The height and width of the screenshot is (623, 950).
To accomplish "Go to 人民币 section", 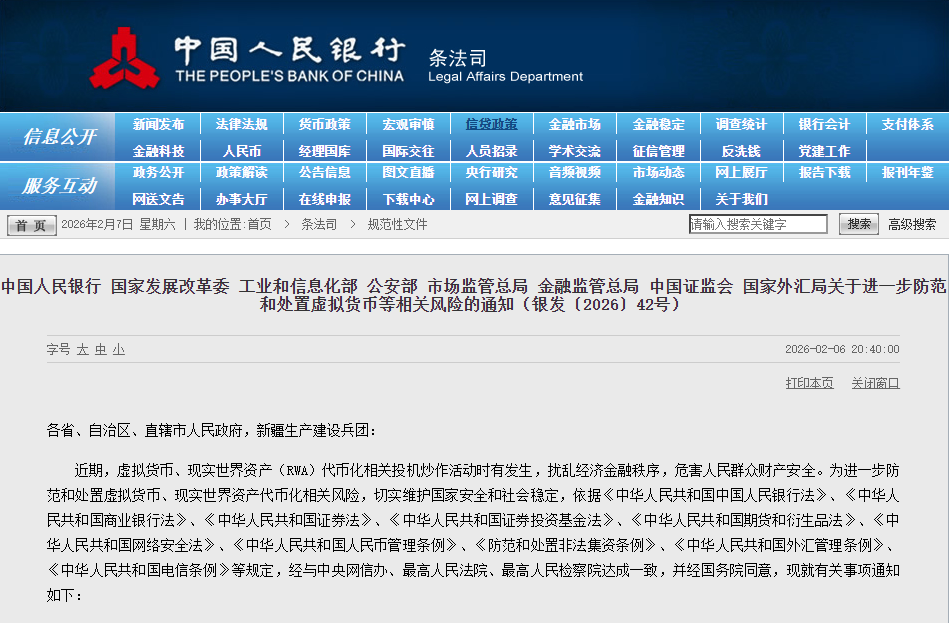I will tap(241, 151).
